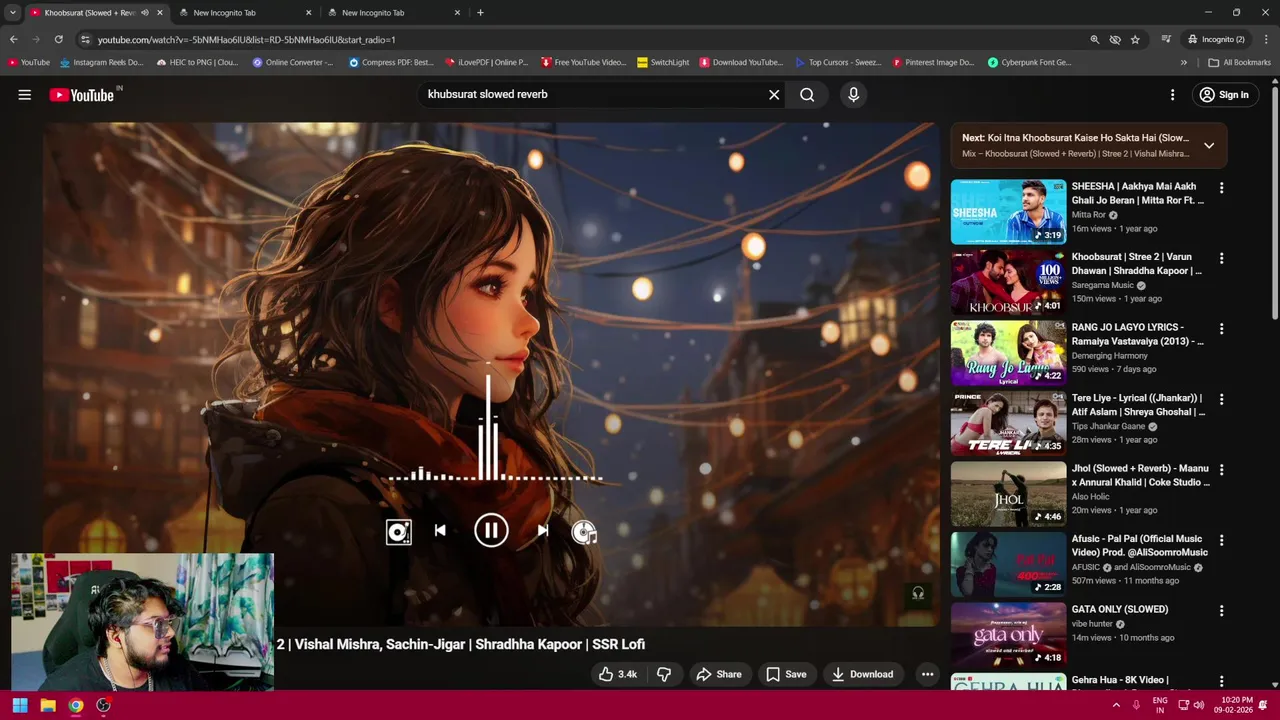Go back in browser history
The width and height of the screenshot is (1280, 720).
click(14, 39)
